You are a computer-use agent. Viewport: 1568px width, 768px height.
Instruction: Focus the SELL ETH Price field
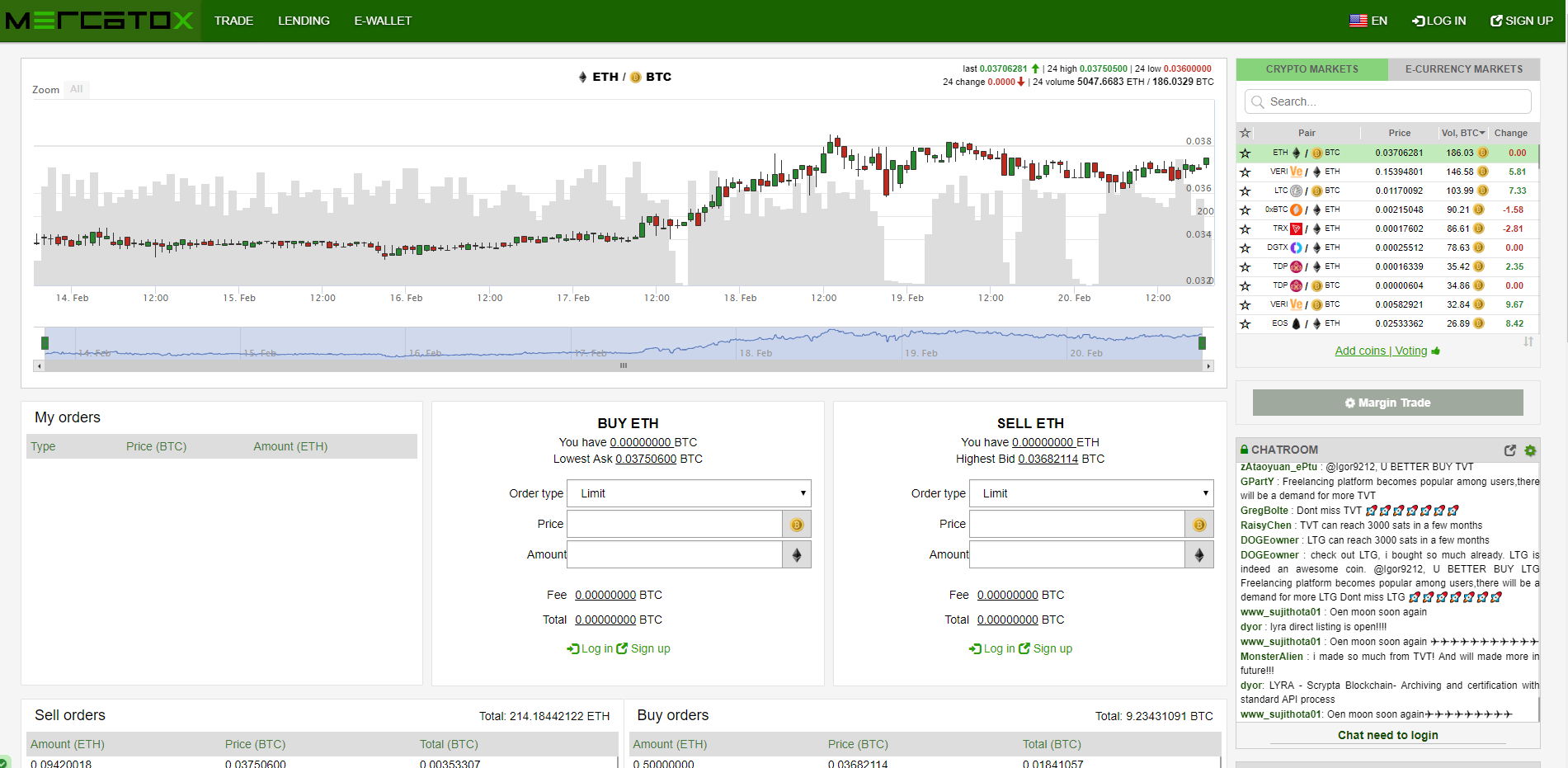click(x=1077, y=524)
